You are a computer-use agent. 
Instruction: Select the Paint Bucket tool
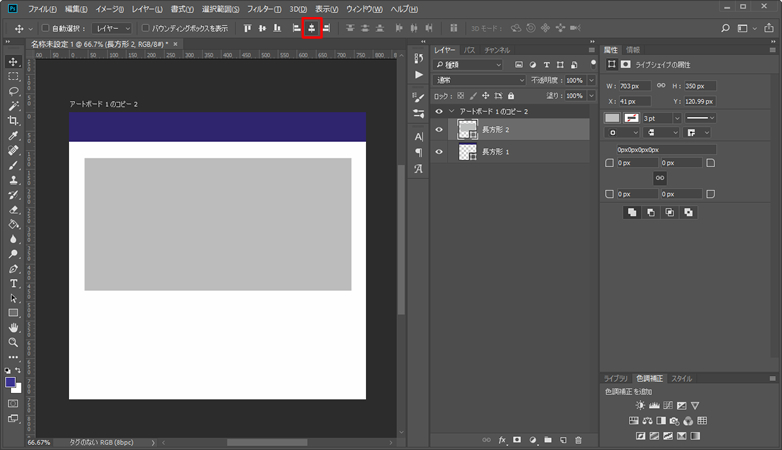[13, 225]
